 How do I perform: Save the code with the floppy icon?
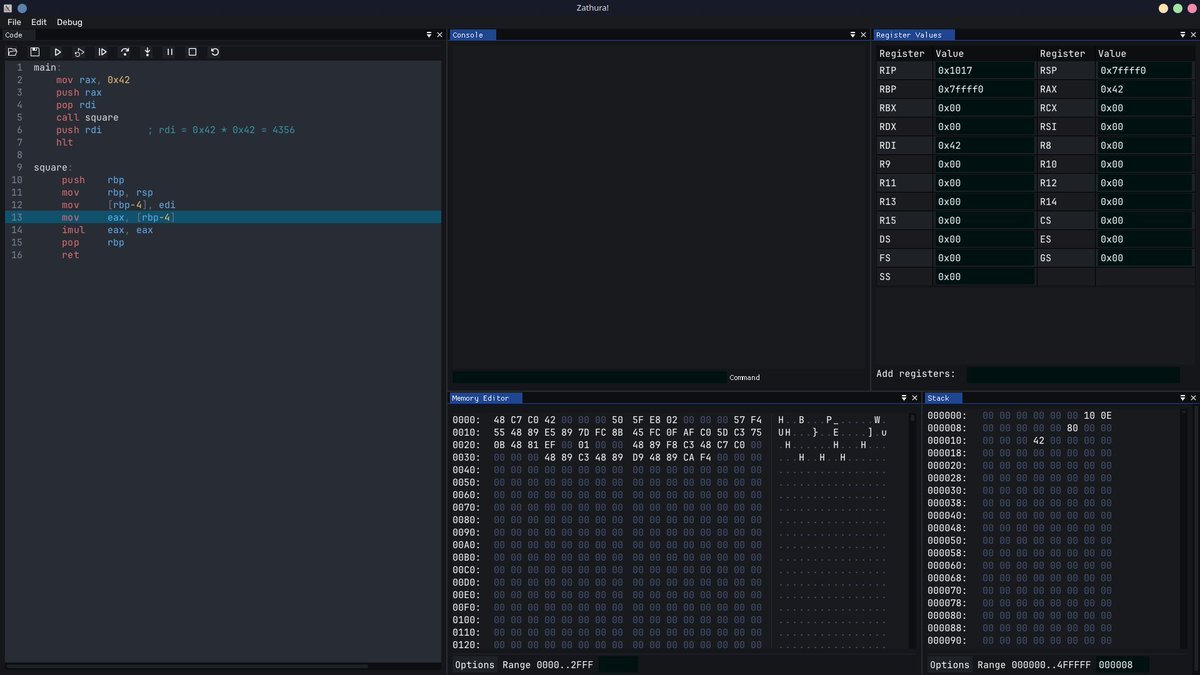tap(35, 52)
